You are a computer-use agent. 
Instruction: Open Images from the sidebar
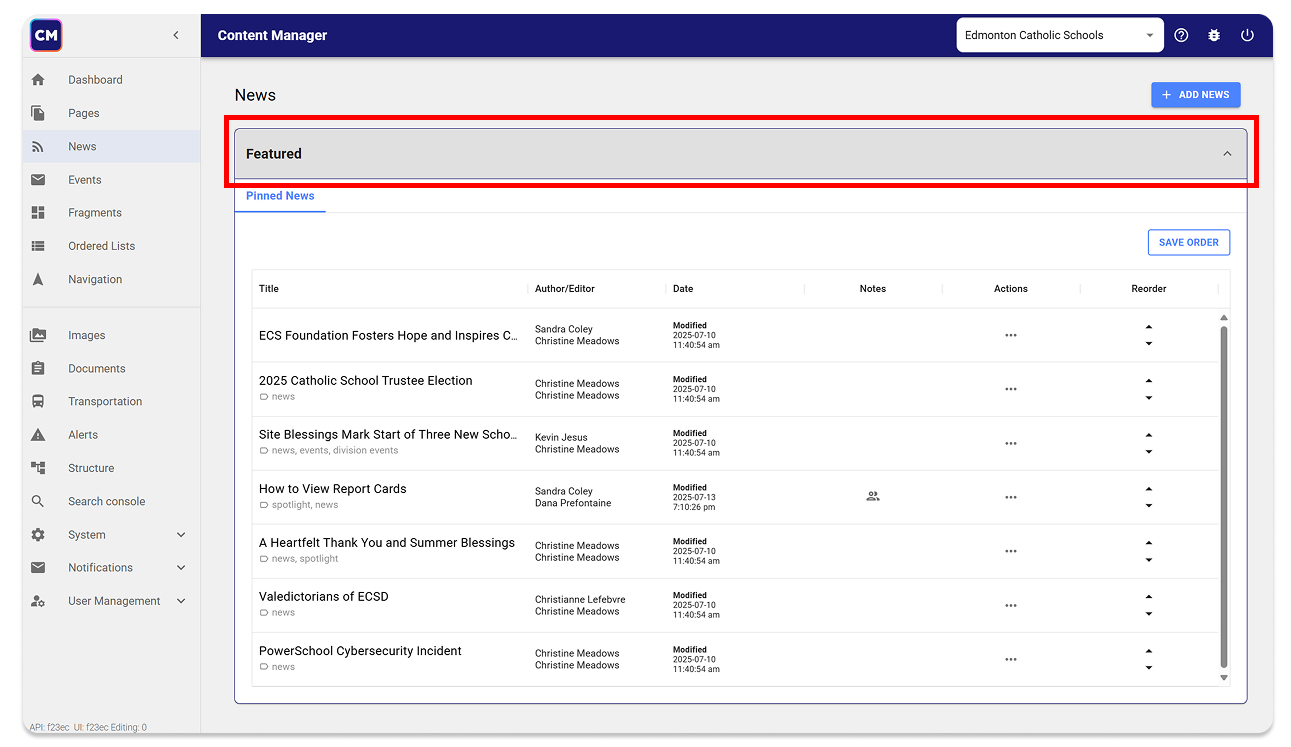(86, 335)
